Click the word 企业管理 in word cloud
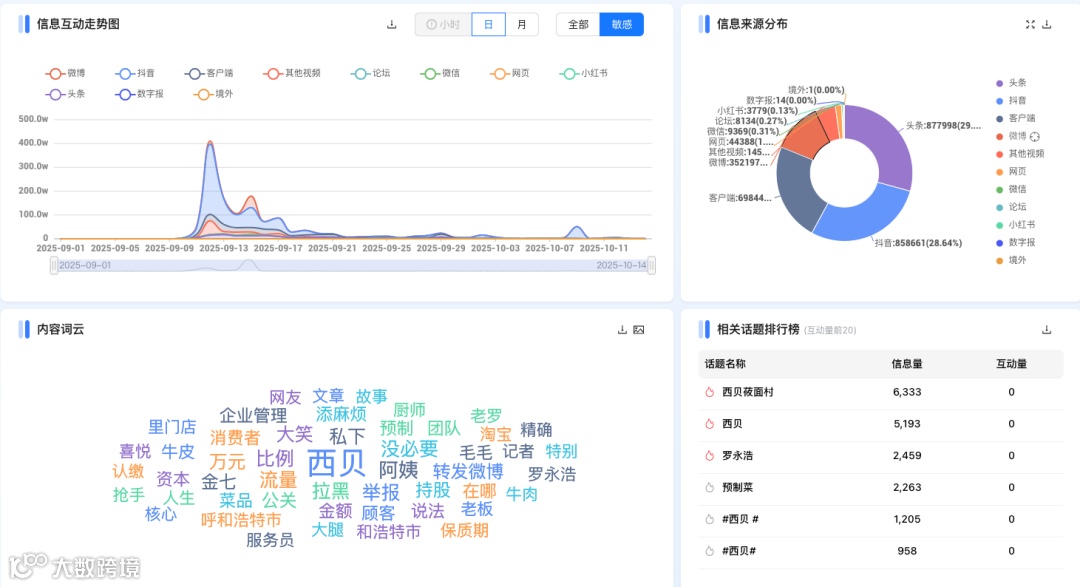Screen dimensions: 1080x587 pyautogui.click(x=253, y=415)
